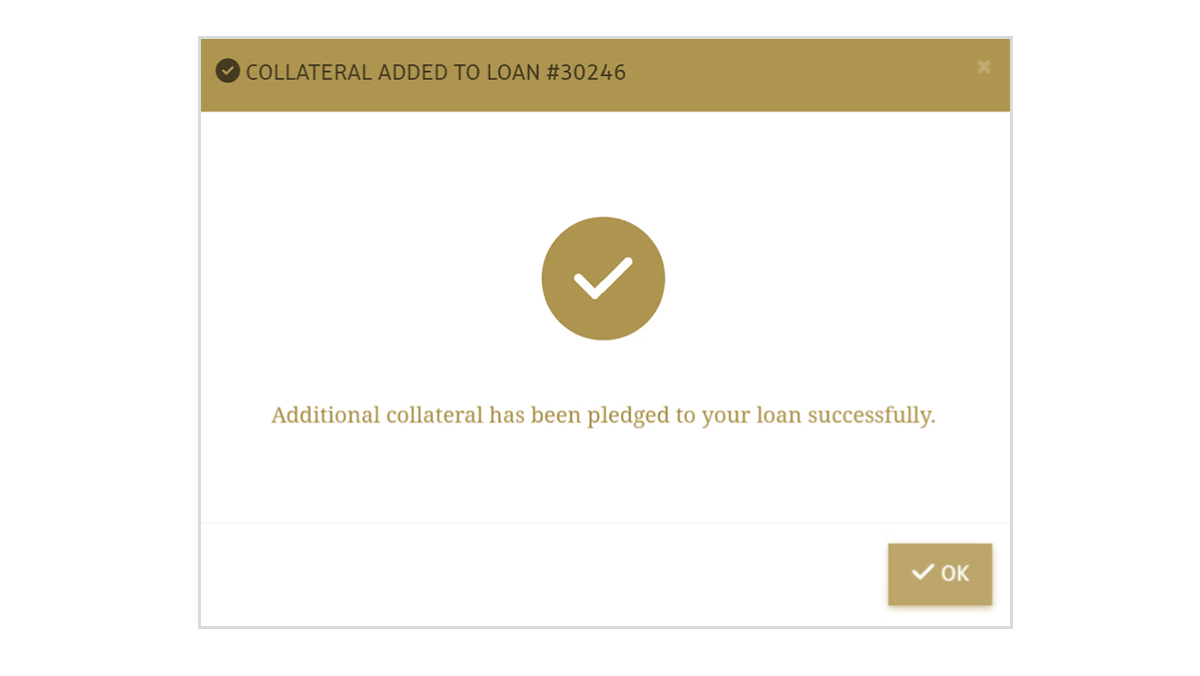Click the word Additional in the message
Screen dimensions: 1200x676
pos(325,415)
